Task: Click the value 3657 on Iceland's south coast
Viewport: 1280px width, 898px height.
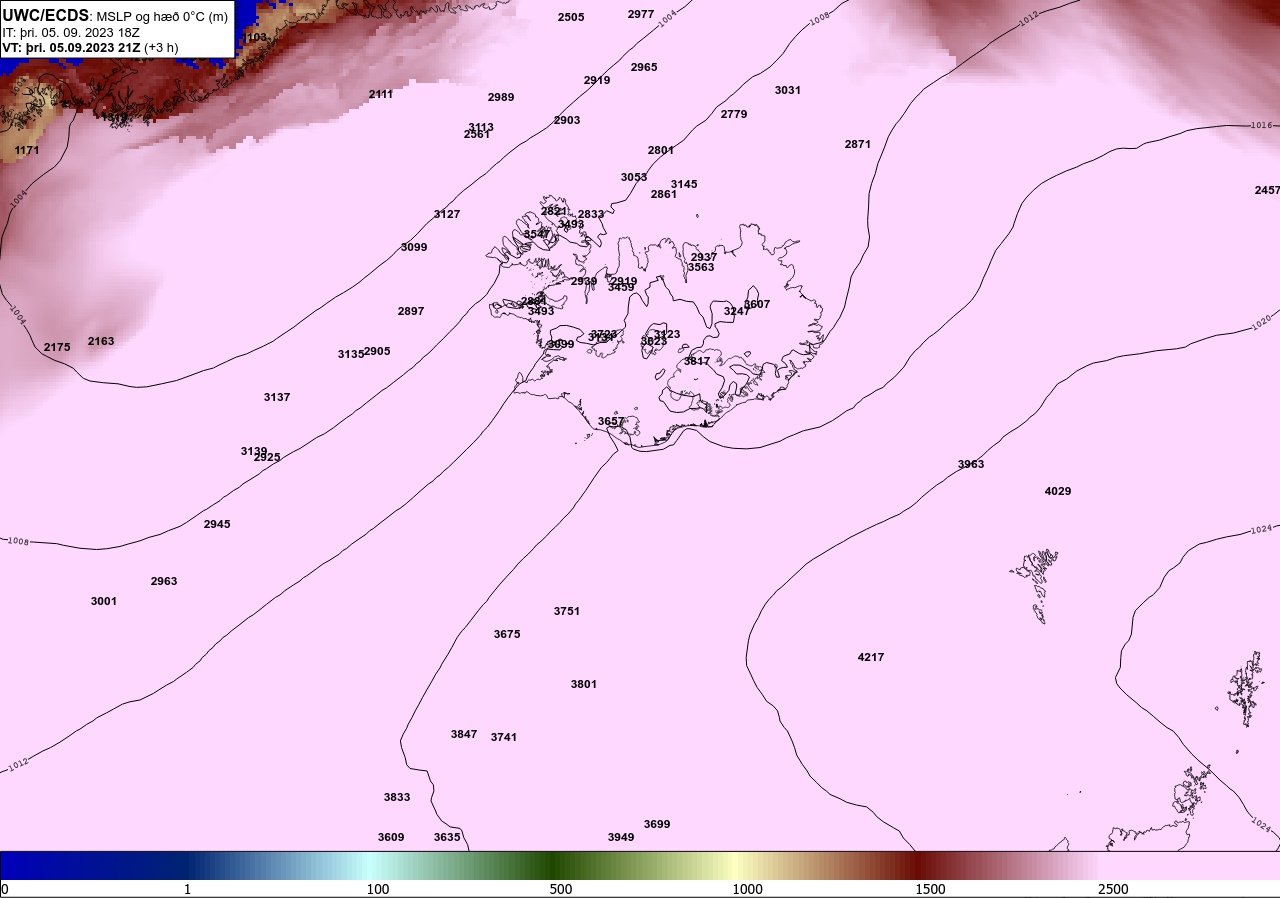Action: (611, 421)
